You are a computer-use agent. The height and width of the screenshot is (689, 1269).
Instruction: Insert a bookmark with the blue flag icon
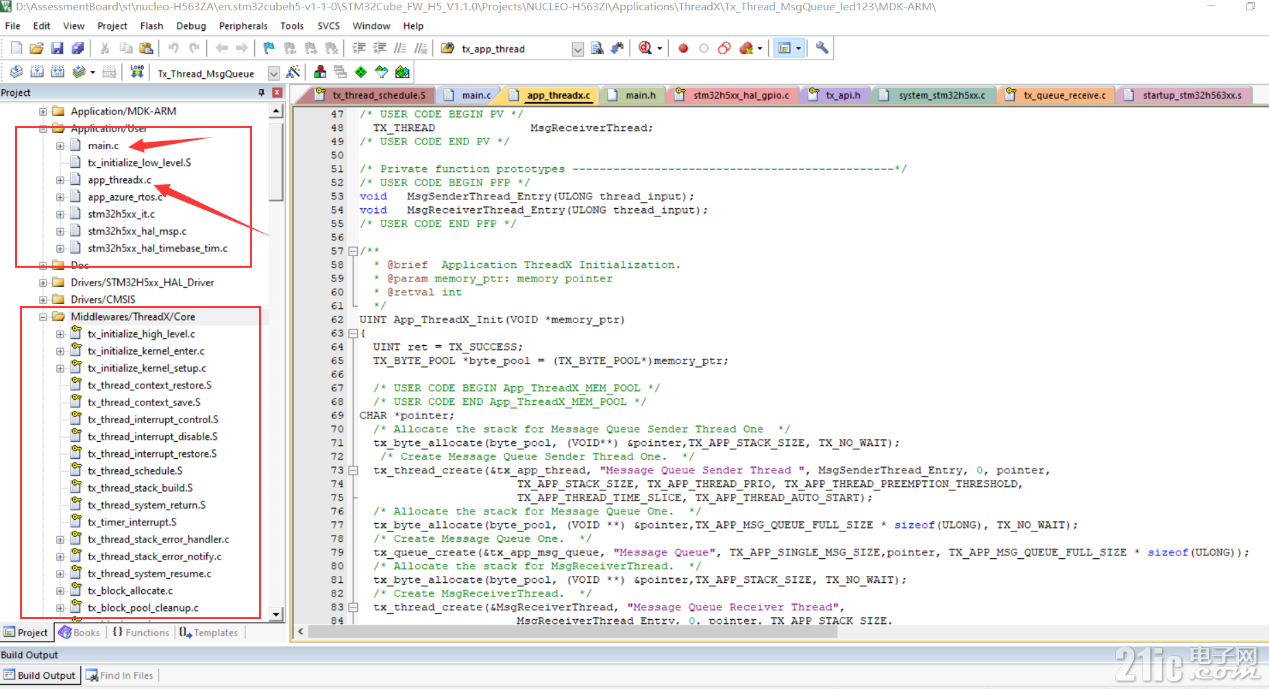(269, 48)
